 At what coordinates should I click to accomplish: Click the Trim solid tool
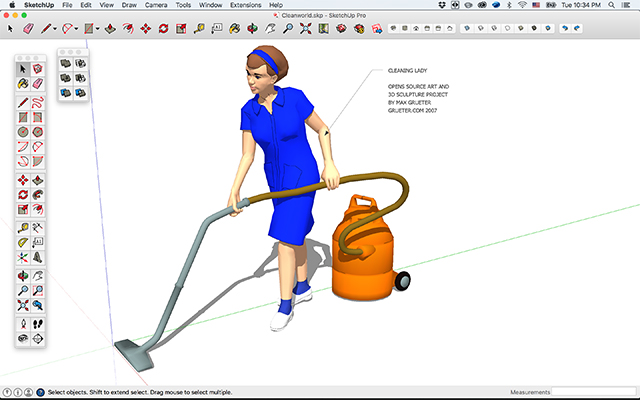pos(65,93)
